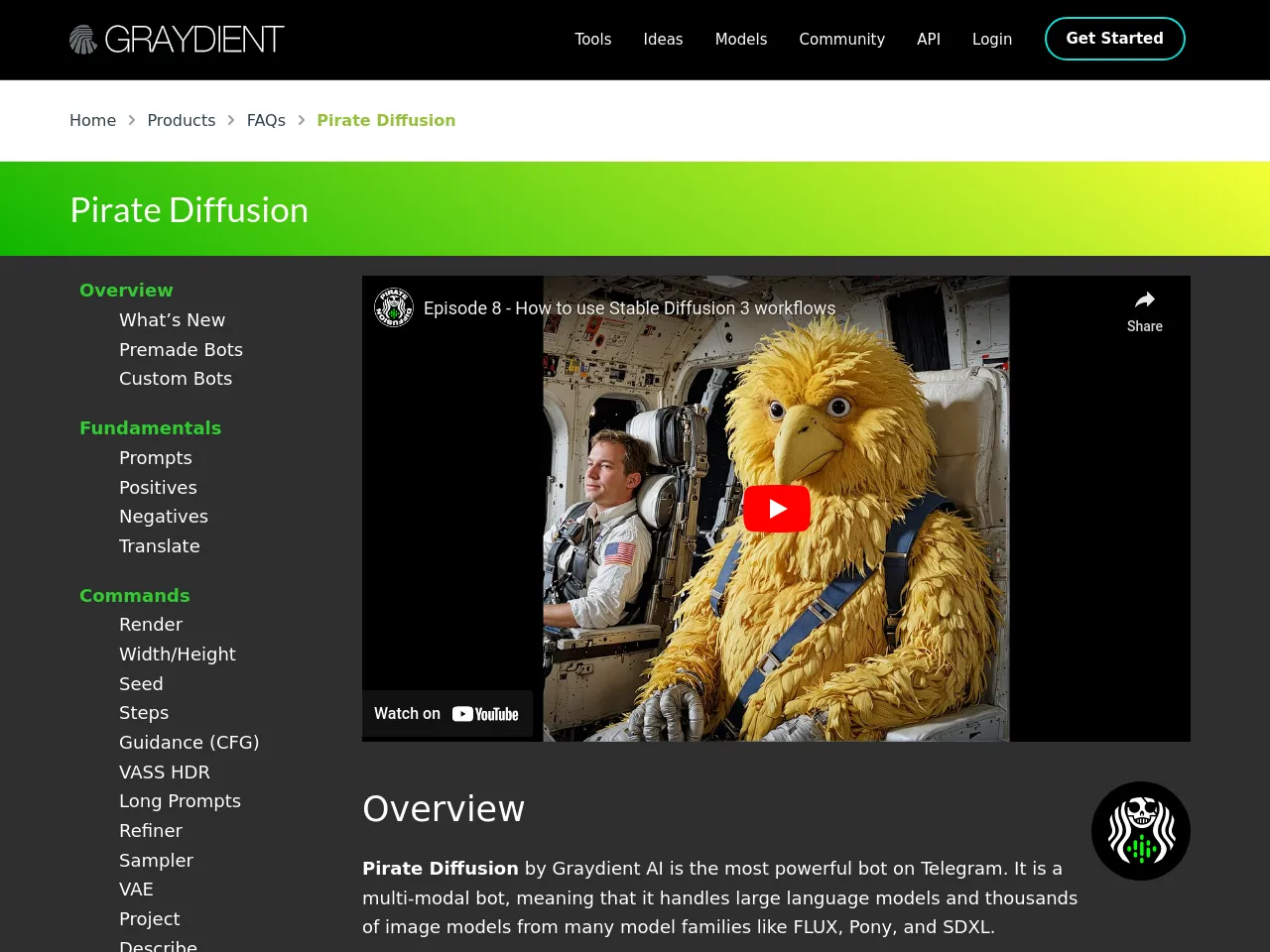Click the Share arrow icon on video
The height and width of the screenshot is (952, 1270).
(1144, 300)
